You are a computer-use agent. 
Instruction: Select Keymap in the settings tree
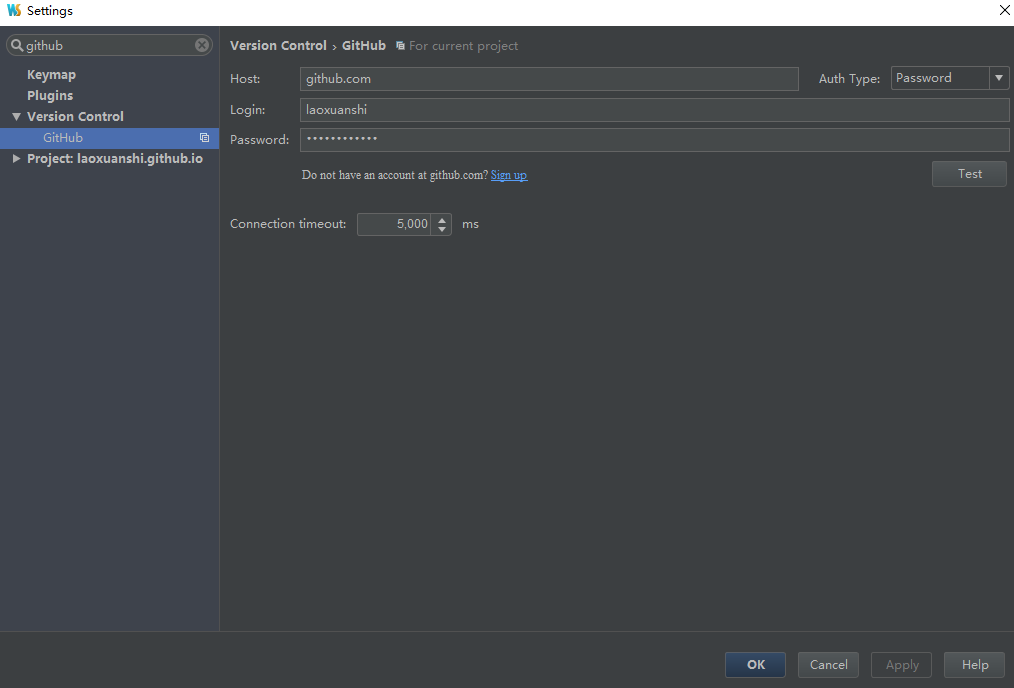[x=51, y=75]
